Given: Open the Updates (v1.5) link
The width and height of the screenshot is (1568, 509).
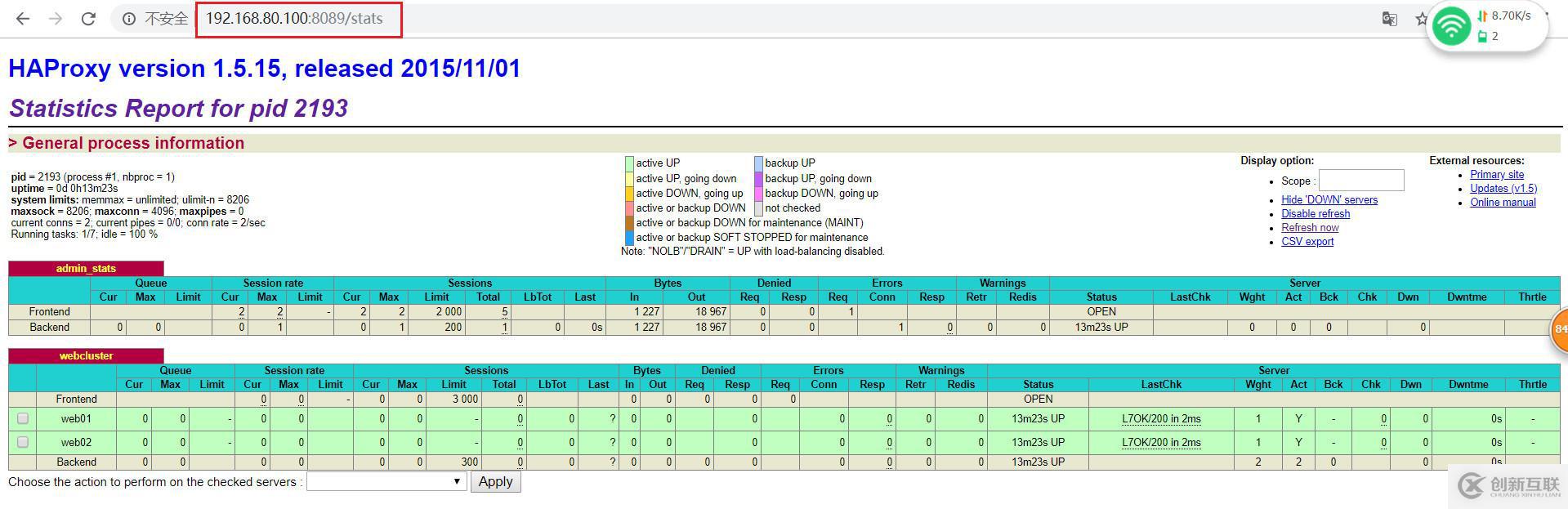Looking at the screenshot, I should pyautogui.click(x=1503, y=189).
